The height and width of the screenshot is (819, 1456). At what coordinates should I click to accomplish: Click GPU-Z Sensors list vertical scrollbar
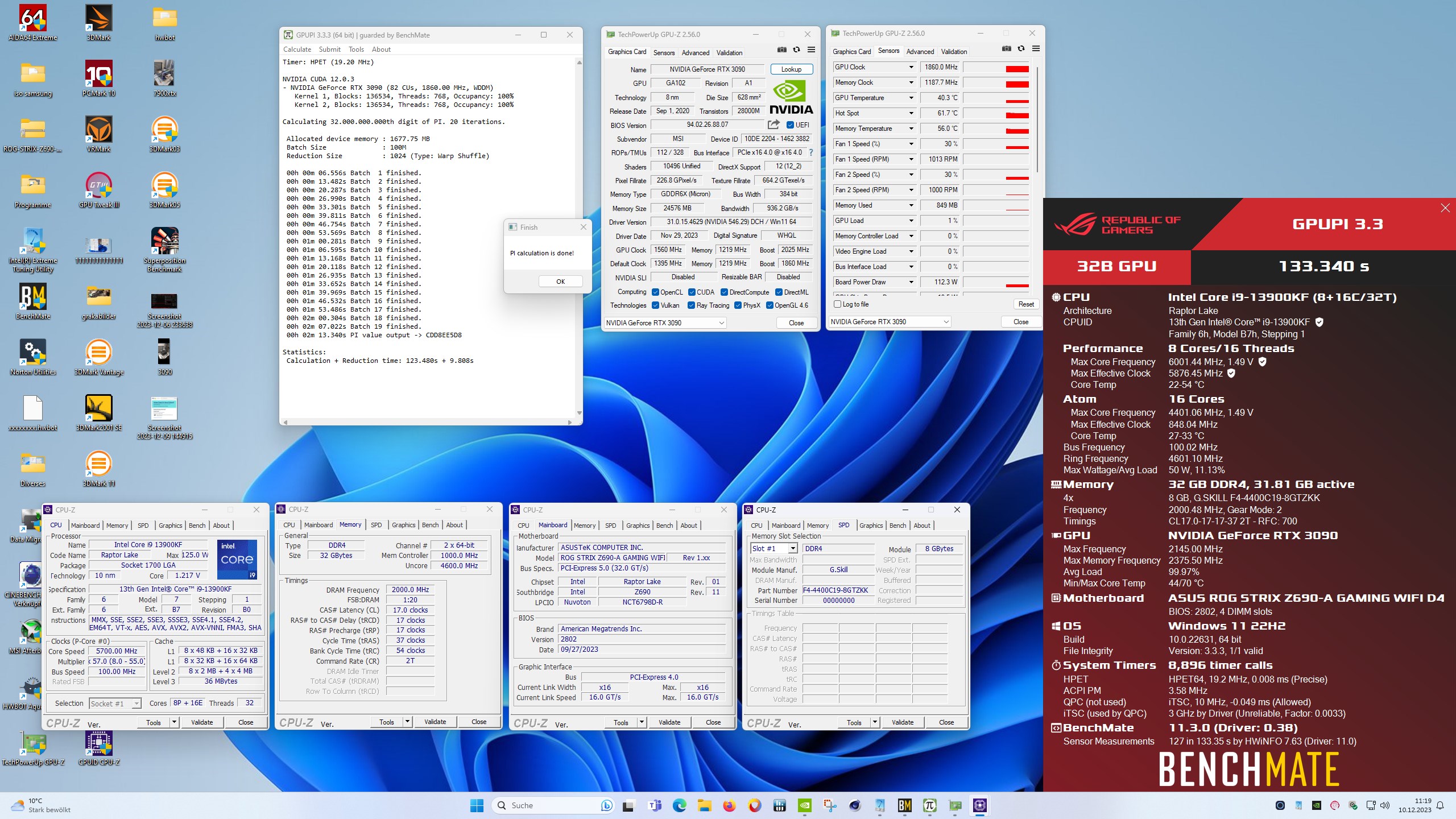click(x=1037, y=118)
